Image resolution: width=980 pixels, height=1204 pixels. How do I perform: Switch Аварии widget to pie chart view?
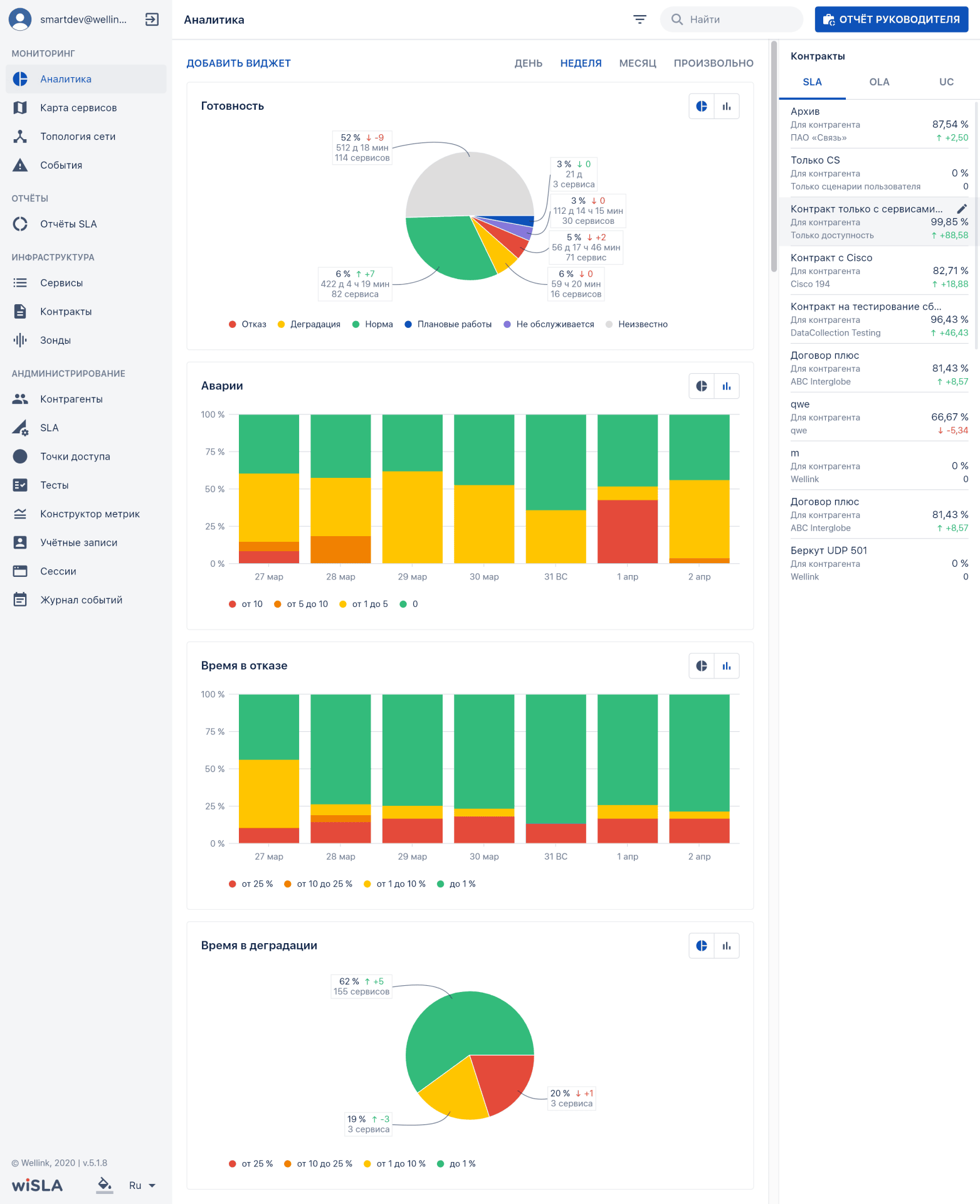702,386
